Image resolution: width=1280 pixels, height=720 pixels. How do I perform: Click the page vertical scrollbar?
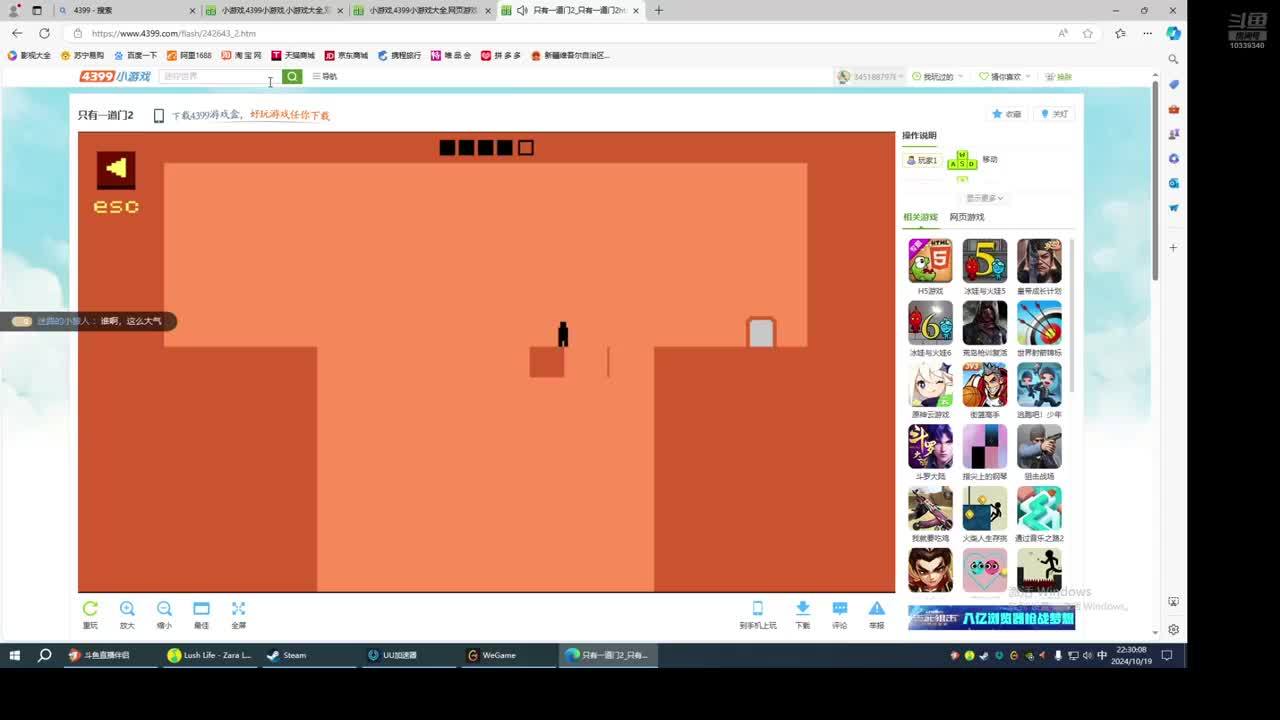[x=1155, y=180]
